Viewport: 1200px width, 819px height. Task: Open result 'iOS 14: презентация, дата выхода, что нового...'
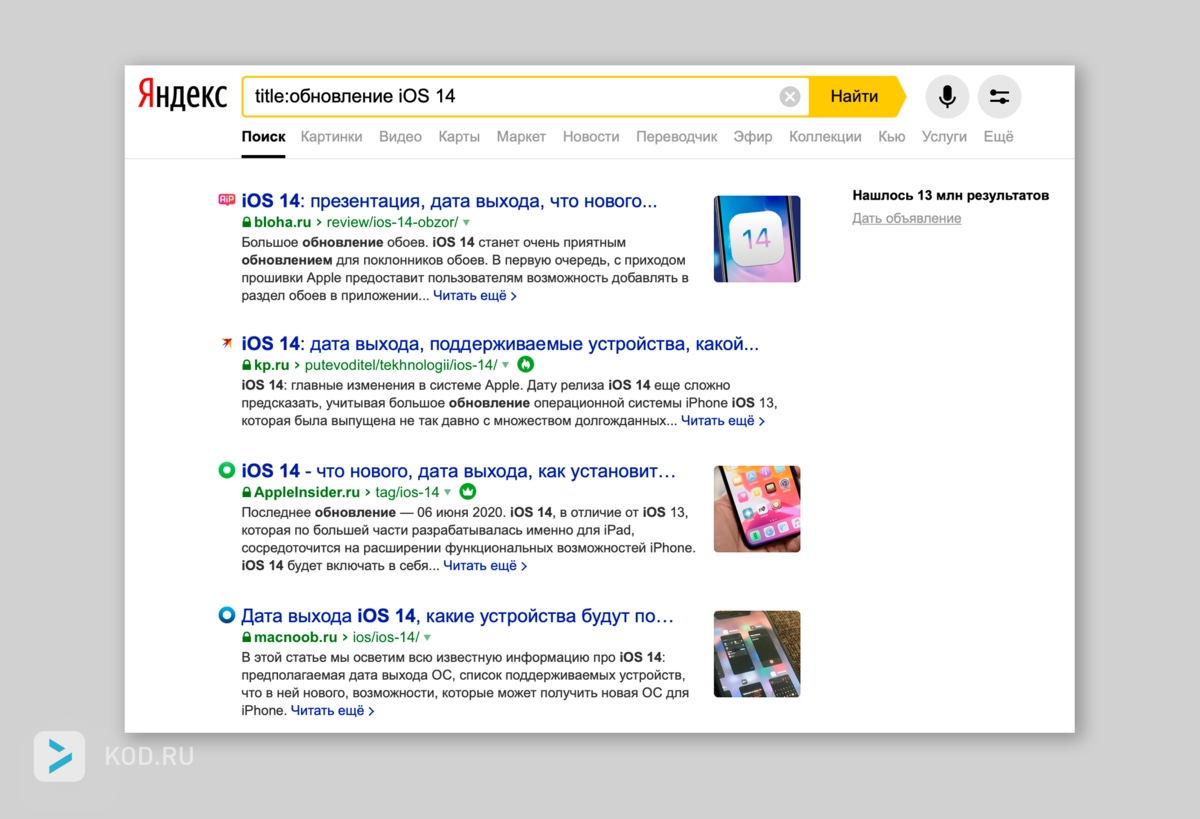[449, 201]
